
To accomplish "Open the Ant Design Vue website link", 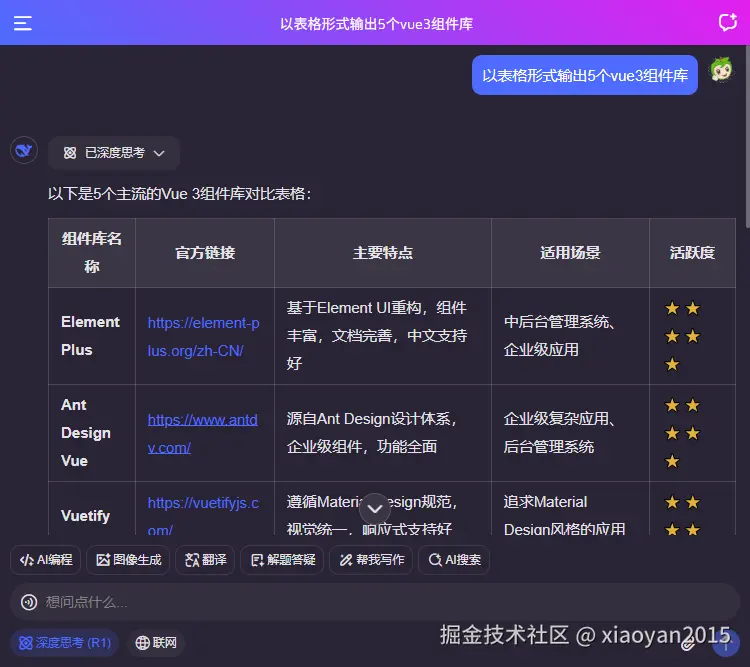I will pos(202,434).
